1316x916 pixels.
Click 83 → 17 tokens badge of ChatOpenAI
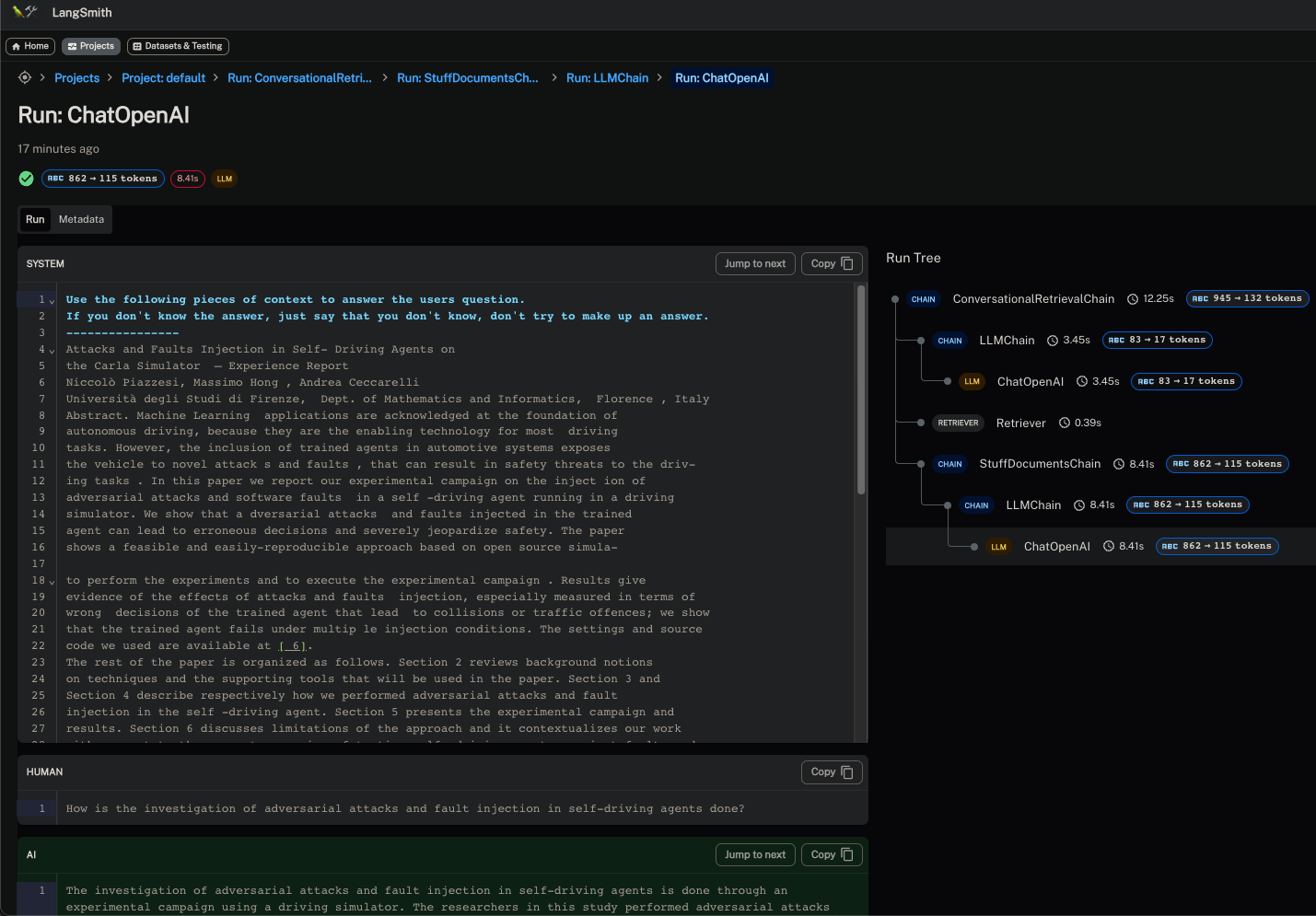pos(1186,381)
